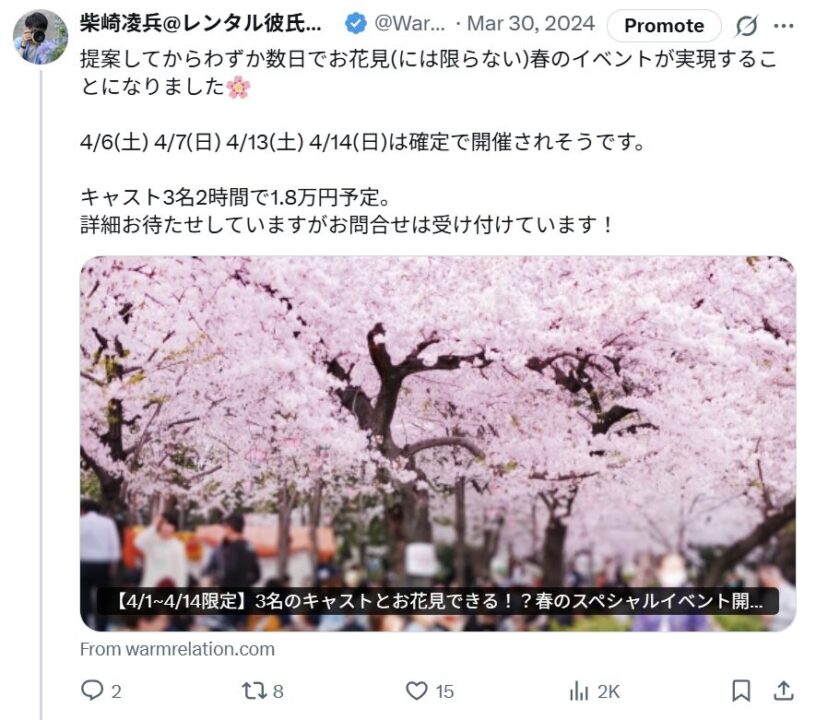Screen dimensions: 816x720
Task: Click the like count 15
Action: click(444, 691)
